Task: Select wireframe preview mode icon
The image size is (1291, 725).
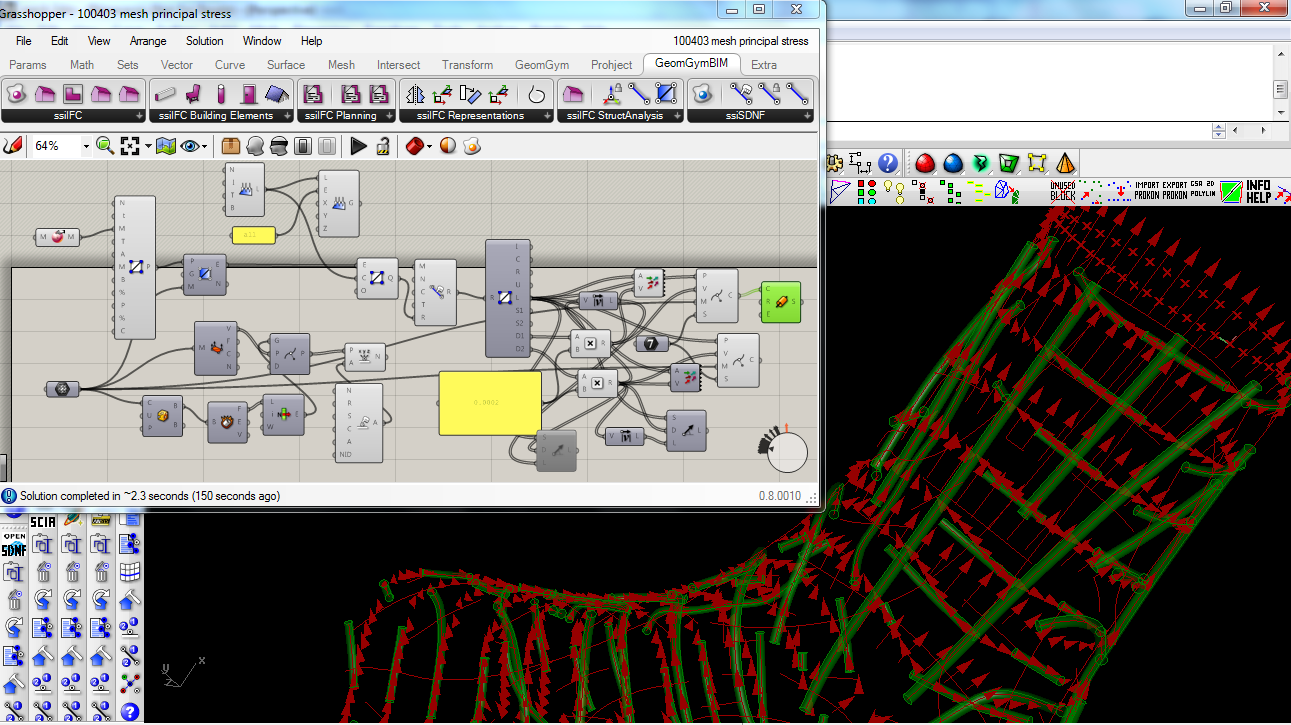Action: click(x=279, y=146)
